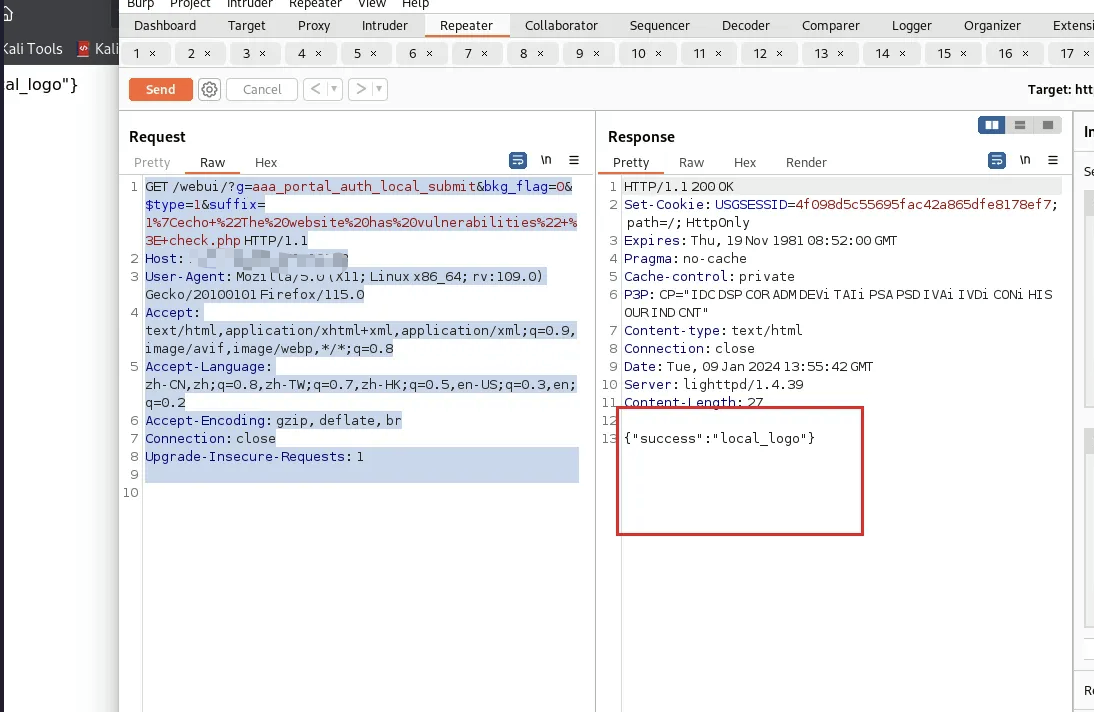The width and height of the screenshot is (1094, 712).
Task: Select Repeater tab 3
Action: click(x=246, y=53)
